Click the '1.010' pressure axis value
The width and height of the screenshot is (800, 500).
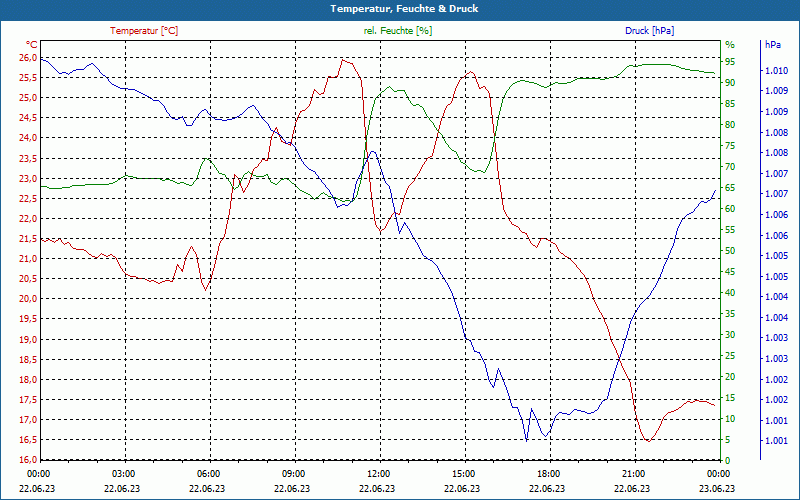pyautogui.click(x=776, y=70)
